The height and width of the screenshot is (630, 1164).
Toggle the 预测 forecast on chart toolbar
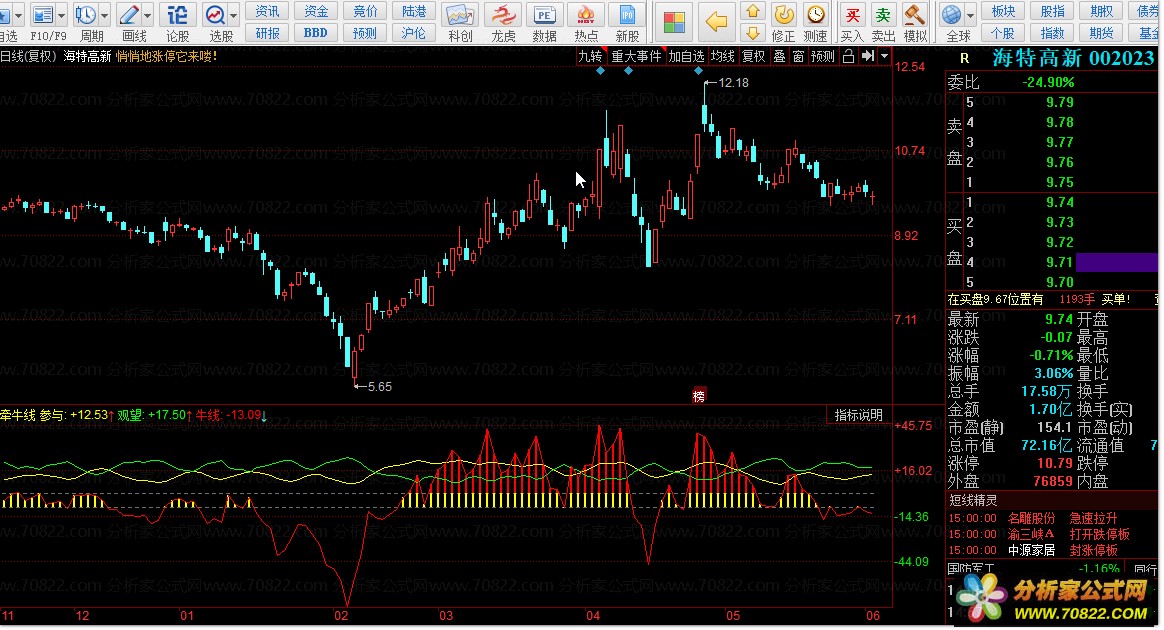coord(823,56)
